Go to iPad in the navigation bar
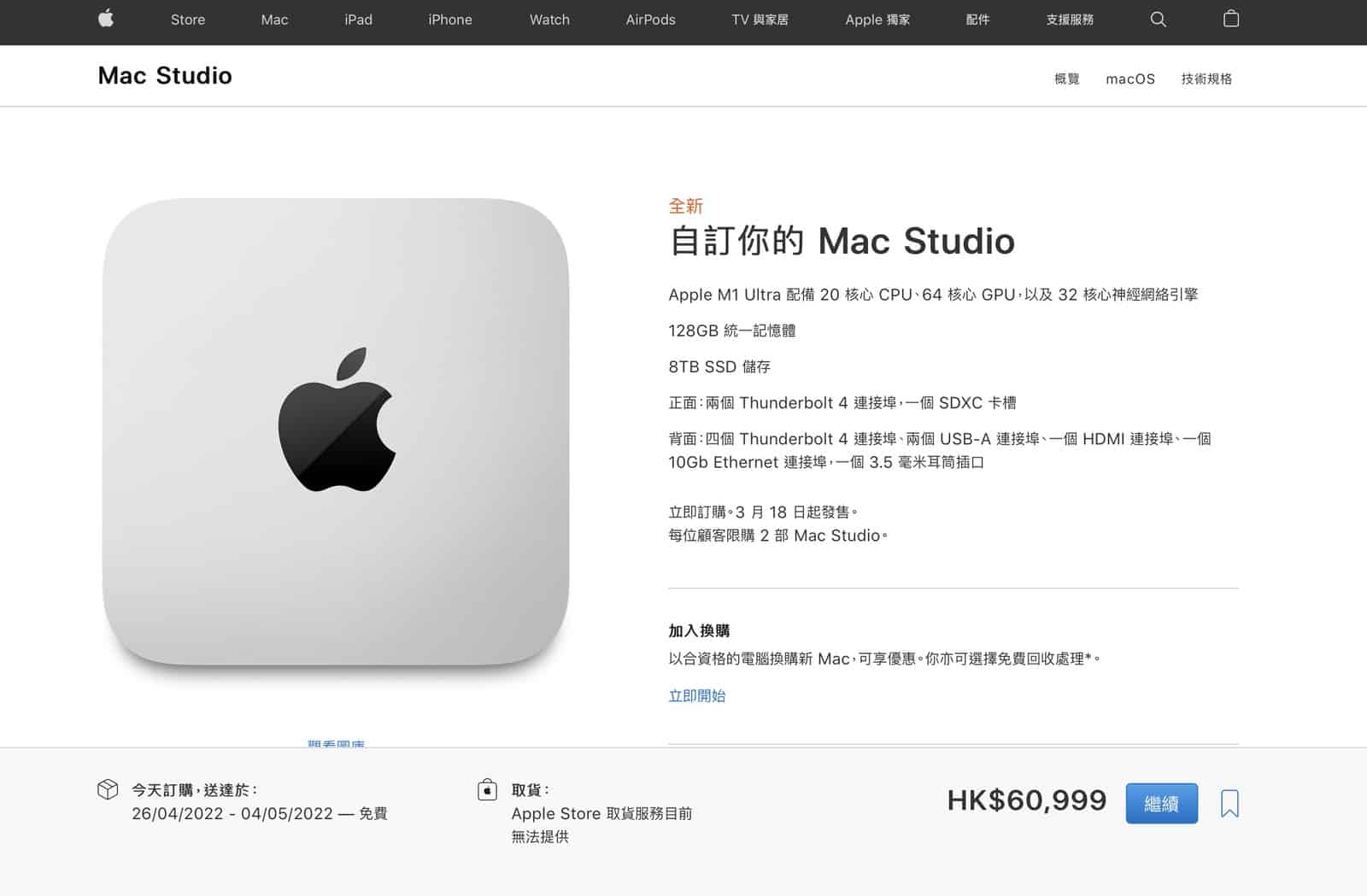Viewport: 1367px width, 896px height. coord(358,20)
